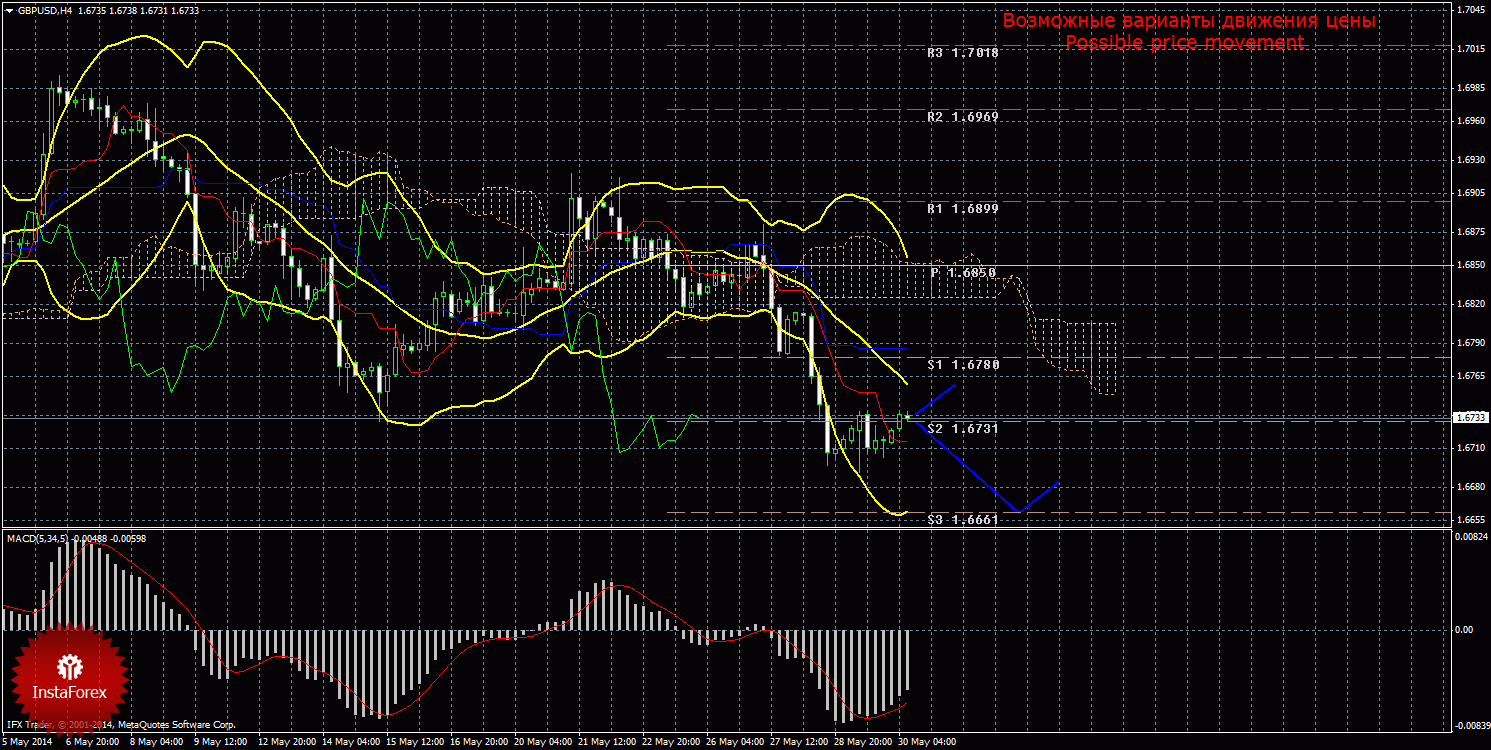Select the R3 1.7018 pivot label
This screenshot has height=750, width=1491.
963,52
